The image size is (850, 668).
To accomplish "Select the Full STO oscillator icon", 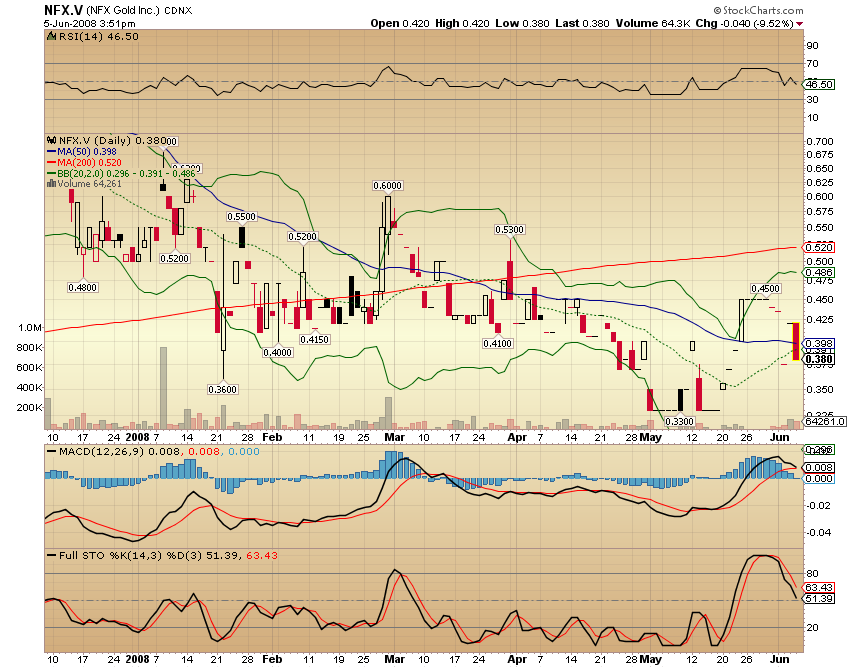I will pos(53,554).
